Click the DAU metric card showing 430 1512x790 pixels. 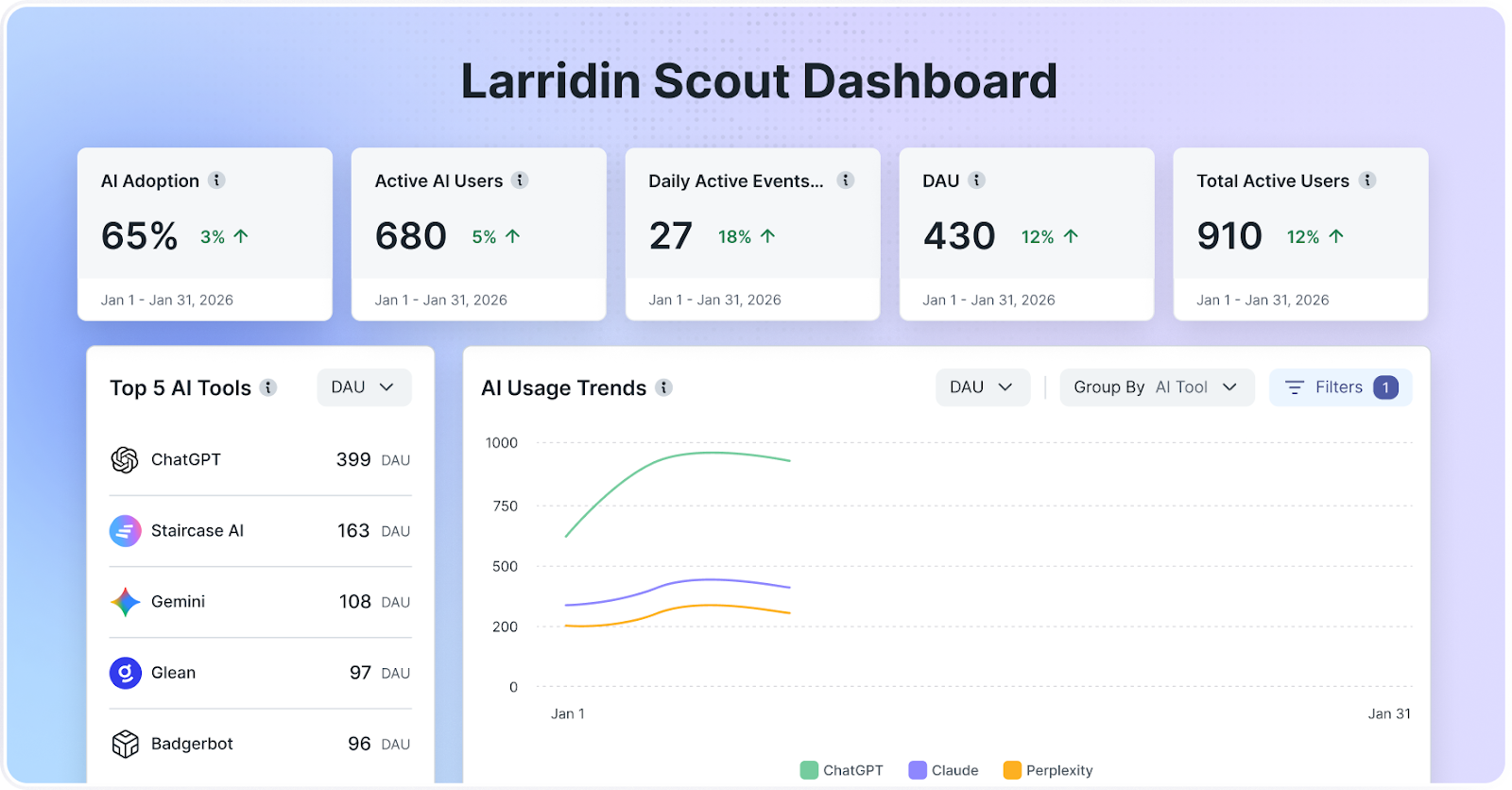[1026, 233]
